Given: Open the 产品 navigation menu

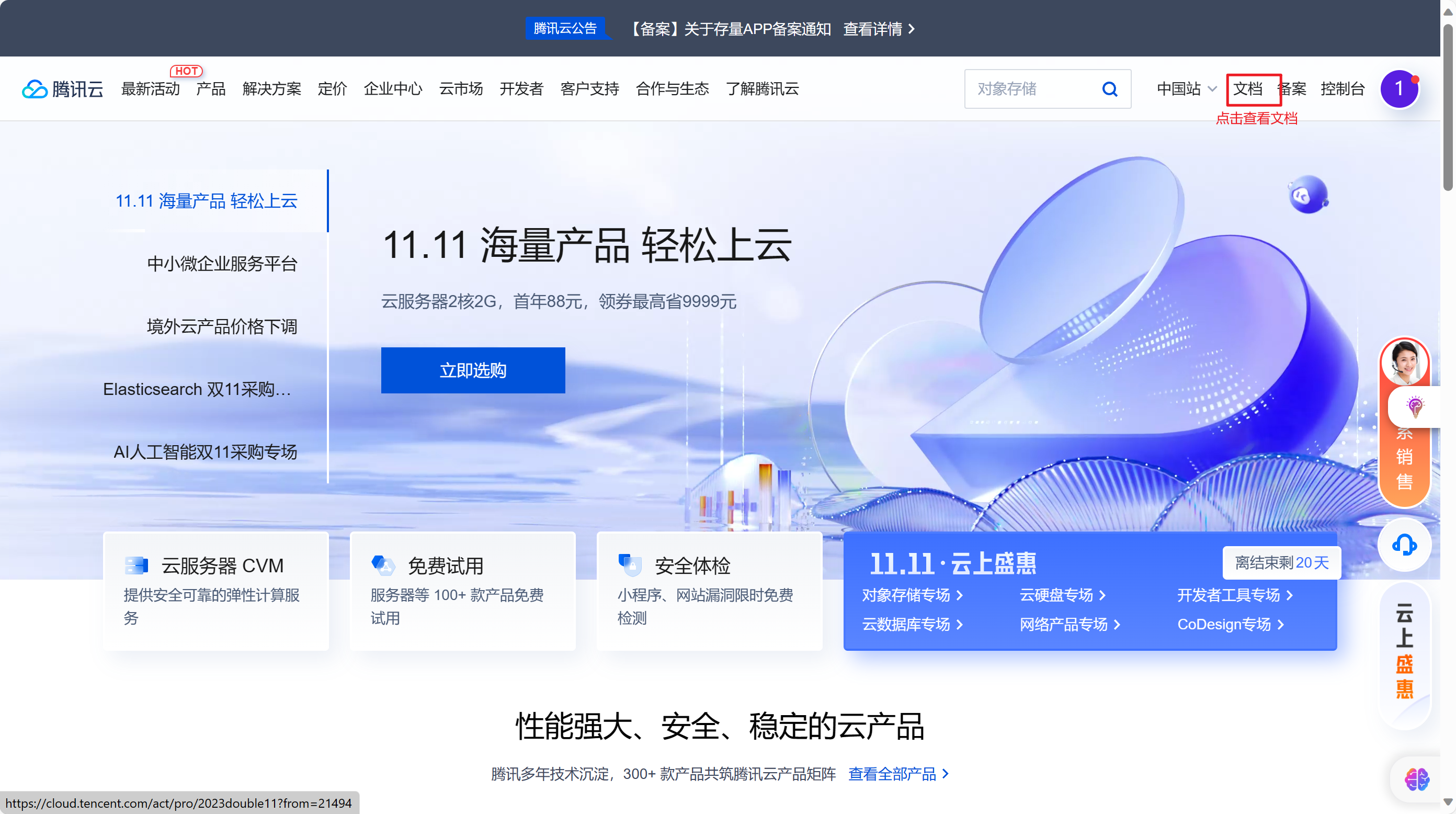Looking at the screenshot, I should coord(211,89).
